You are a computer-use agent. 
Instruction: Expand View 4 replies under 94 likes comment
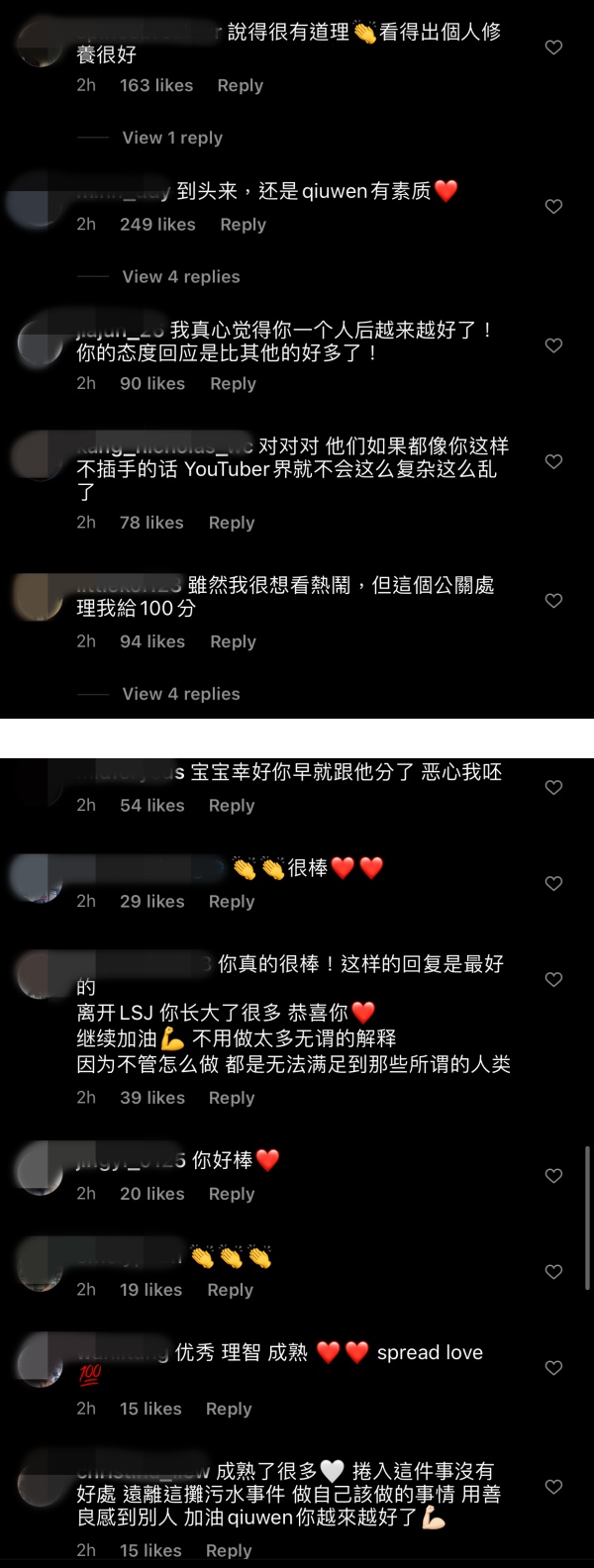point(181,694)
